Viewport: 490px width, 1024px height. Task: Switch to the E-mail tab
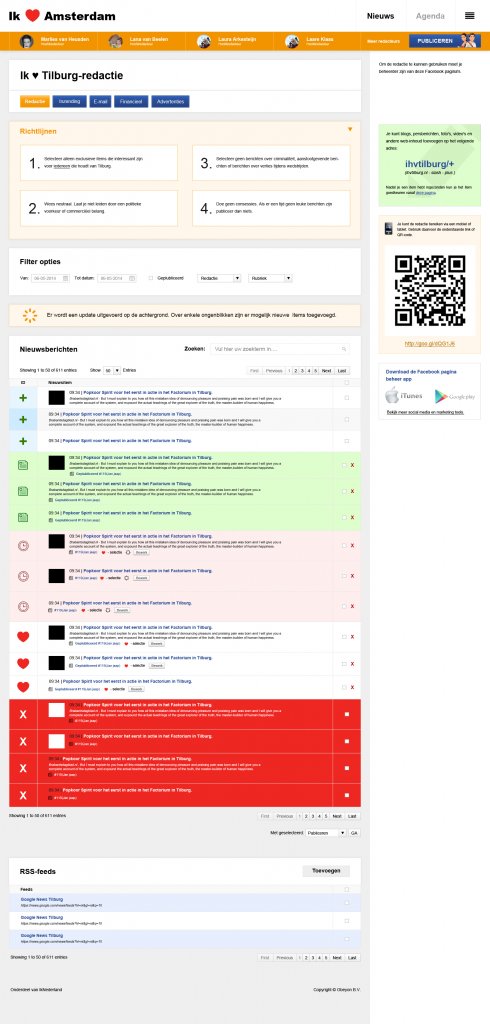(x=100, y=101)
